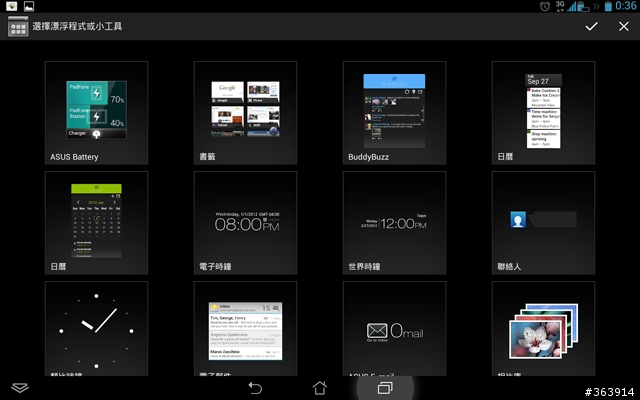The width and height of the screenshot is (640, 400).
Task: Select the photo gallery widget with flower
Action: point(543,329)
